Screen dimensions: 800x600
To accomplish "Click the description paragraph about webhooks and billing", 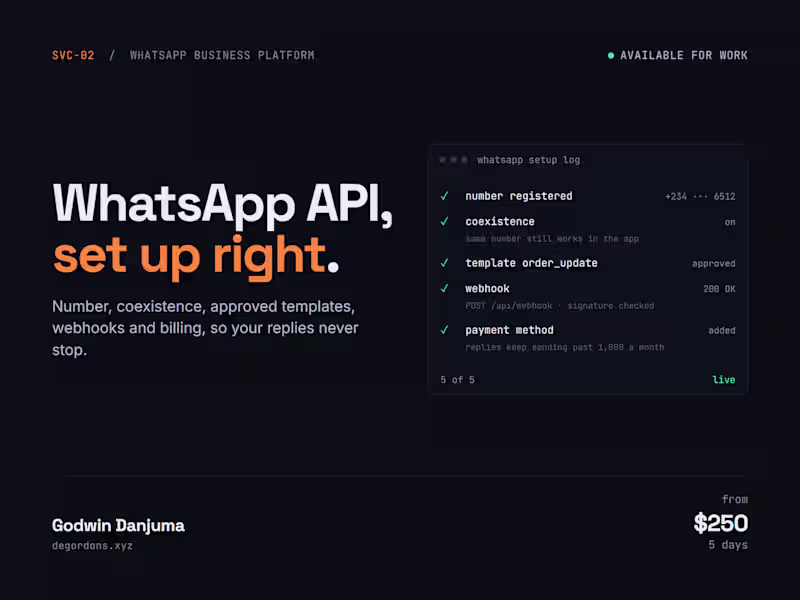I will tap(205, 328).
